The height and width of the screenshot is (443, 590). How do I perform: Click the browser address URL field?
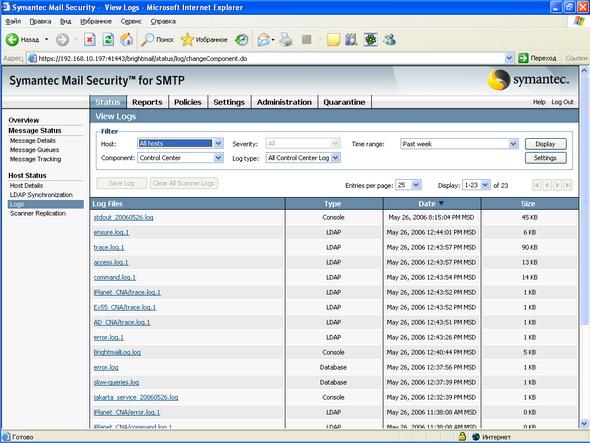[271, 58]
